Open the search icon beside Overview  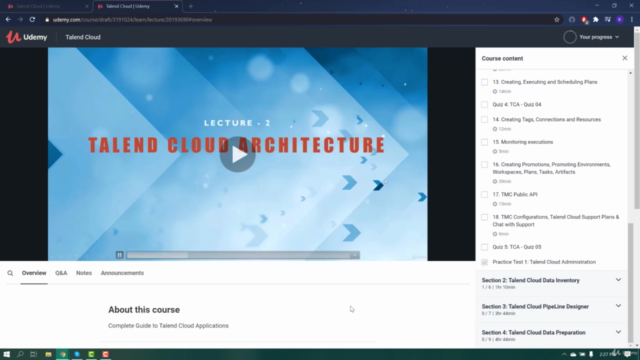pos(10,273)
